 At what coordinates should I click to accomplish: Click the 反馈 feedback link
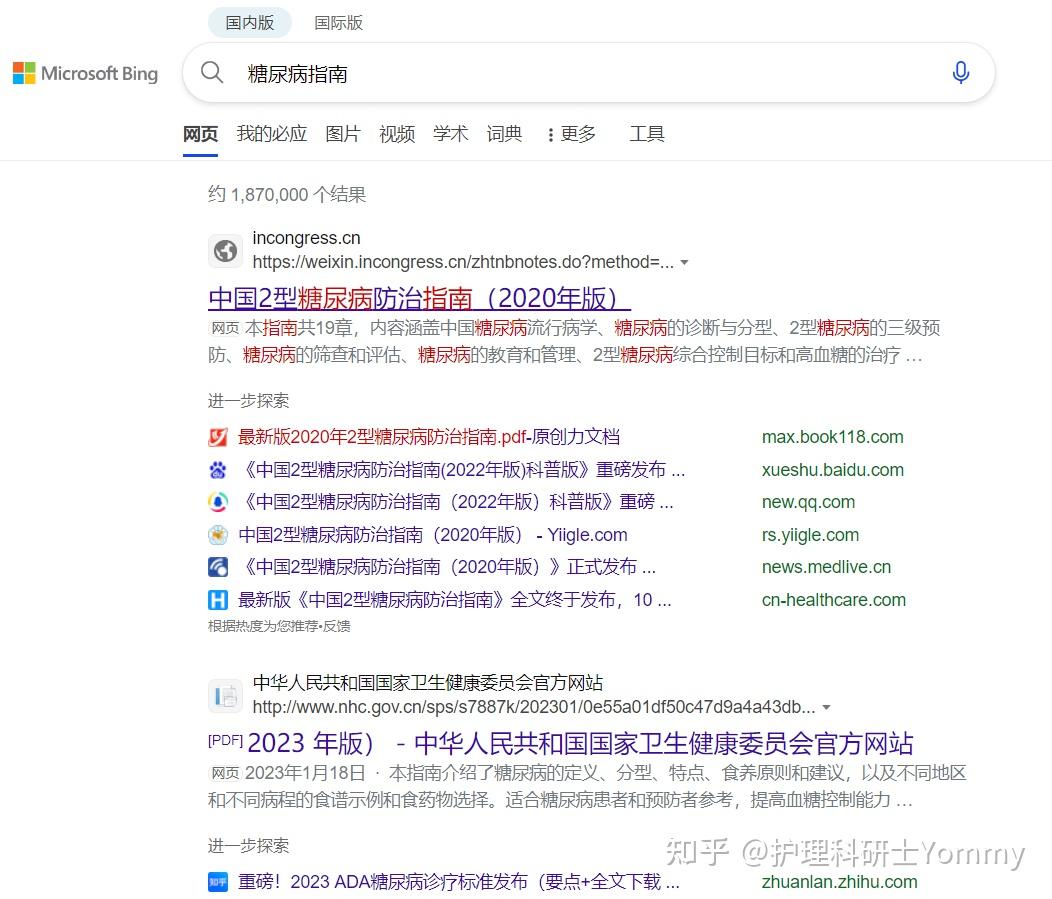click(337, 626)
